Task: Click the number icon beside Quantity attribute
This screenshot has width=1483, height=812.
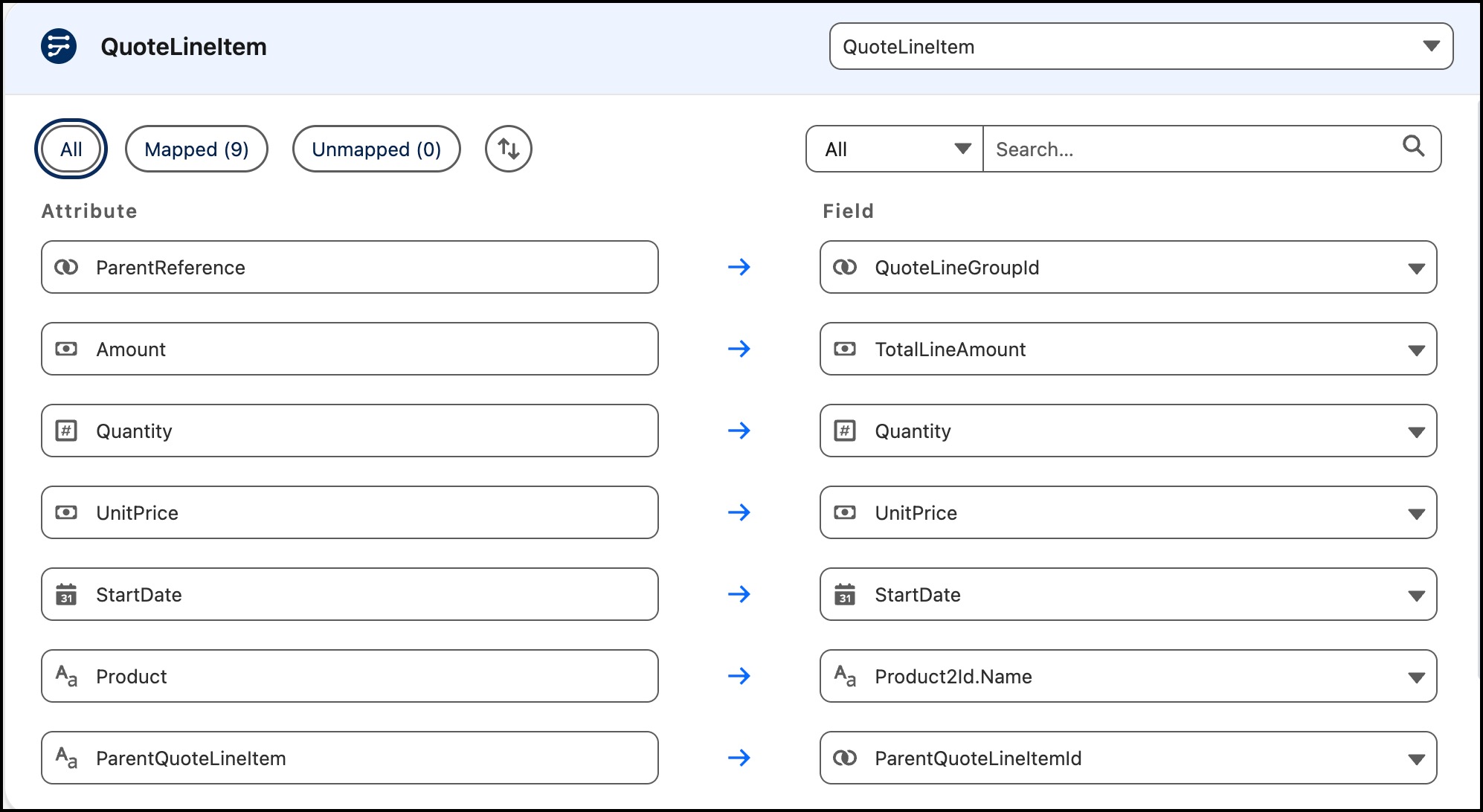Action: [x=66, y=431]
